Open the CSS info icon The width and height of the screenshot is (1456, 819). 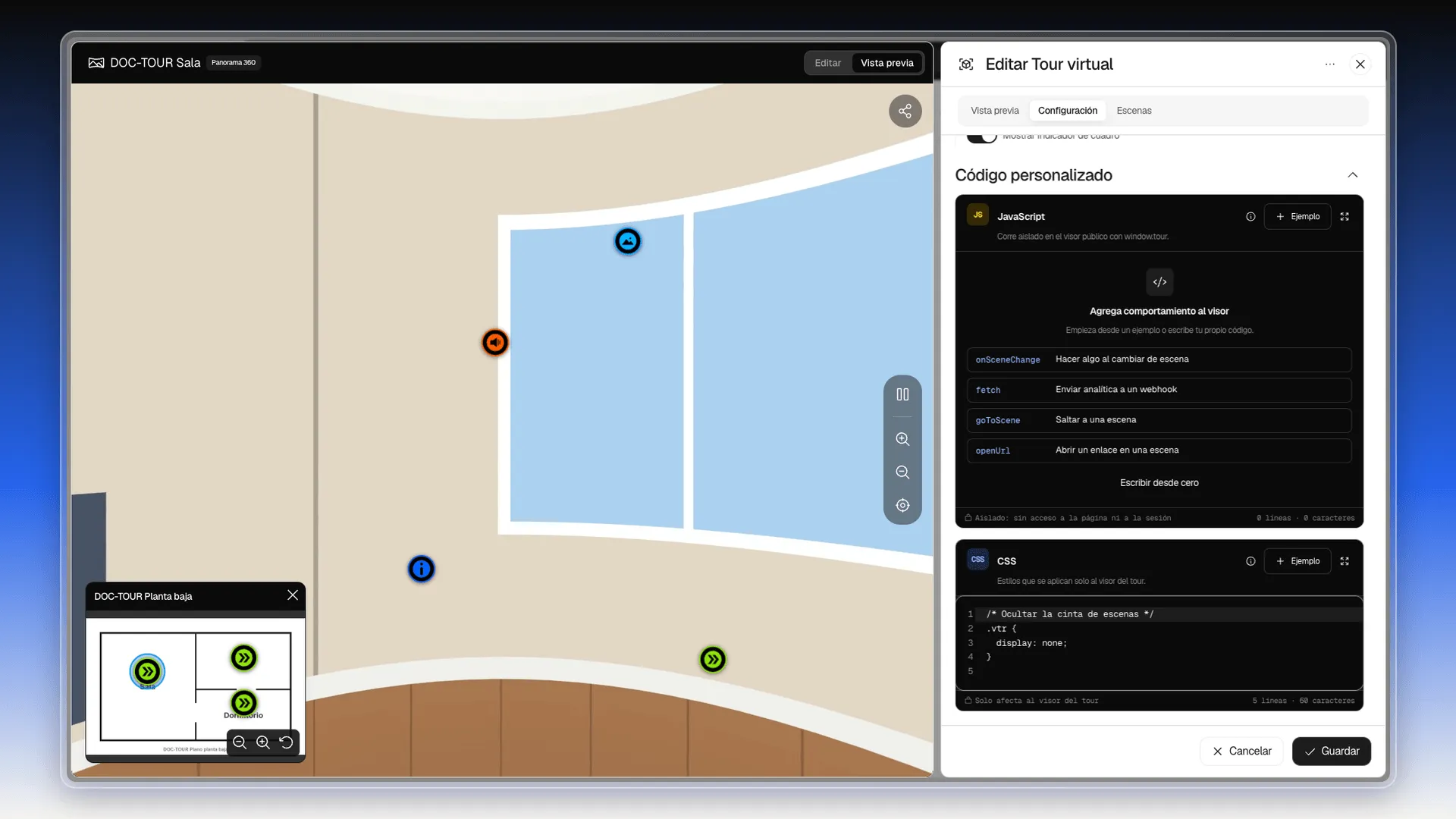point(1250,561)
